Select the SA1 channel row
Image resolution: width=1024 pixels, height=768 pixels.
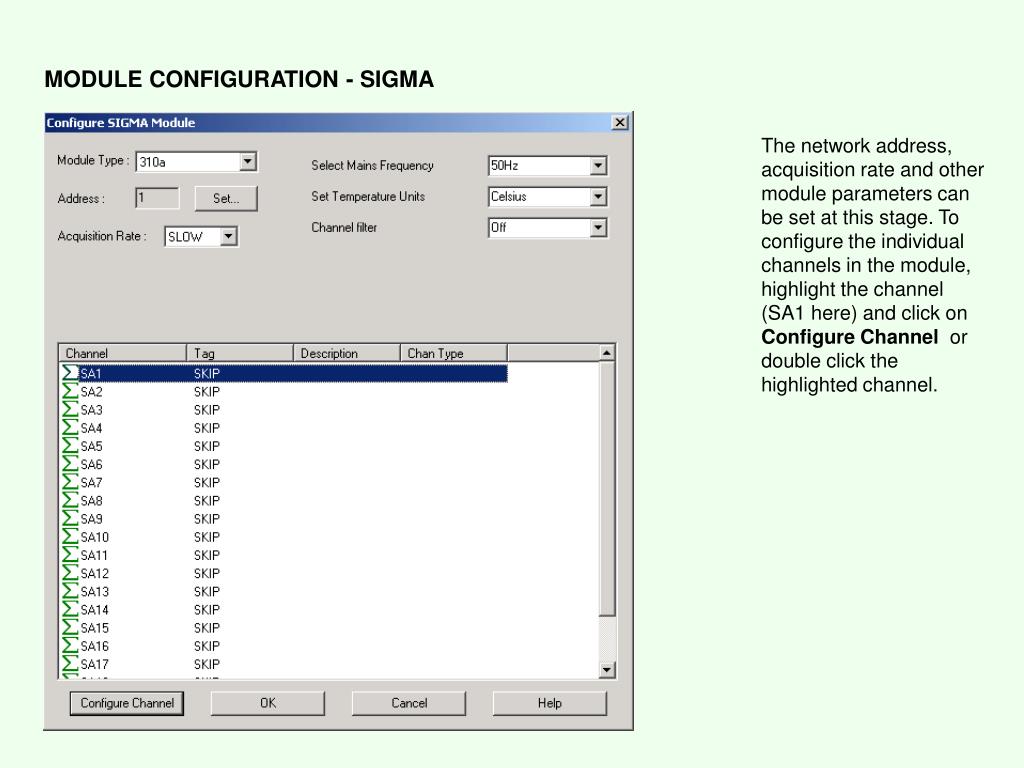(284, 373)
